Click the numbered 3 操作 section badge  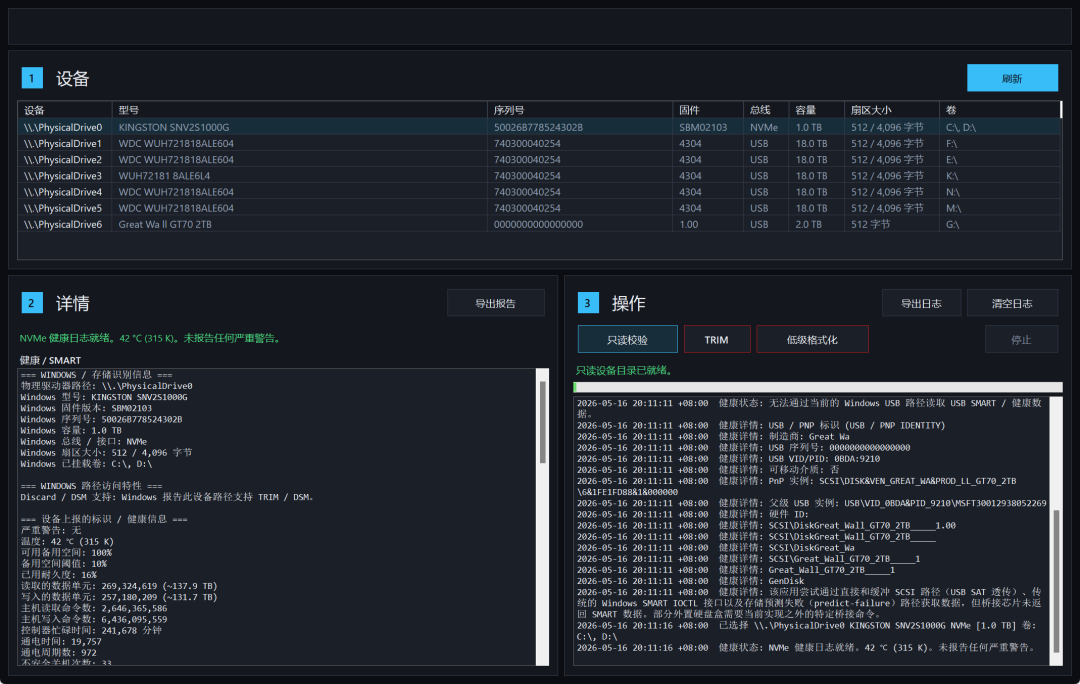[588, 303]
